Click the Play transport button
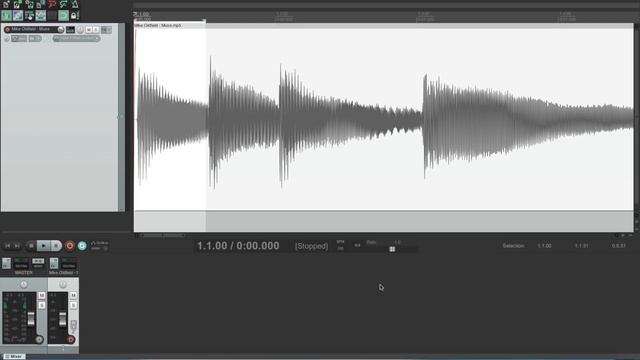 43,246
